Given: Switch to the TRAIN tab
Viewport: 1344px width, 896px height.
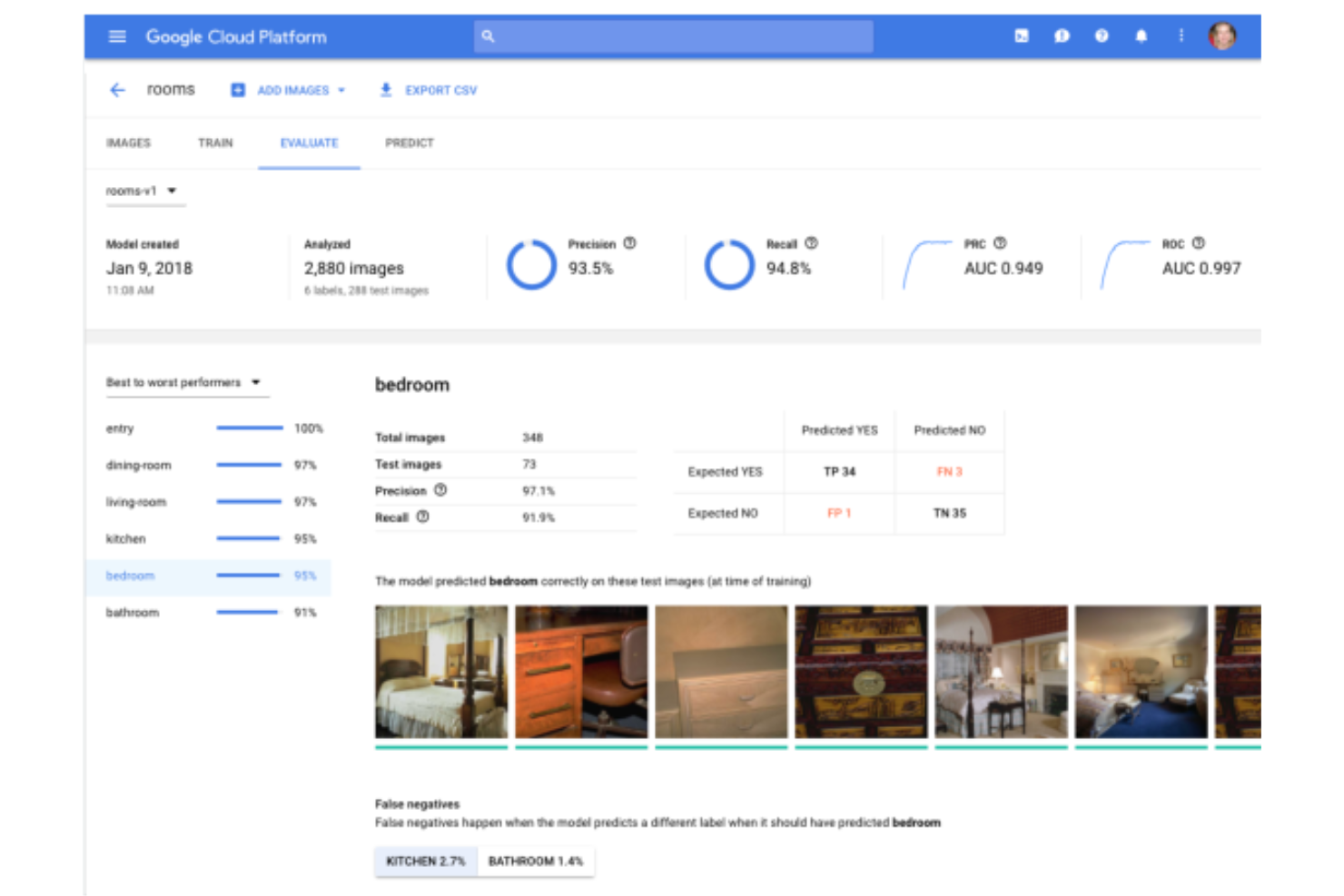Looking at the screenshot, I should [215, 143].
